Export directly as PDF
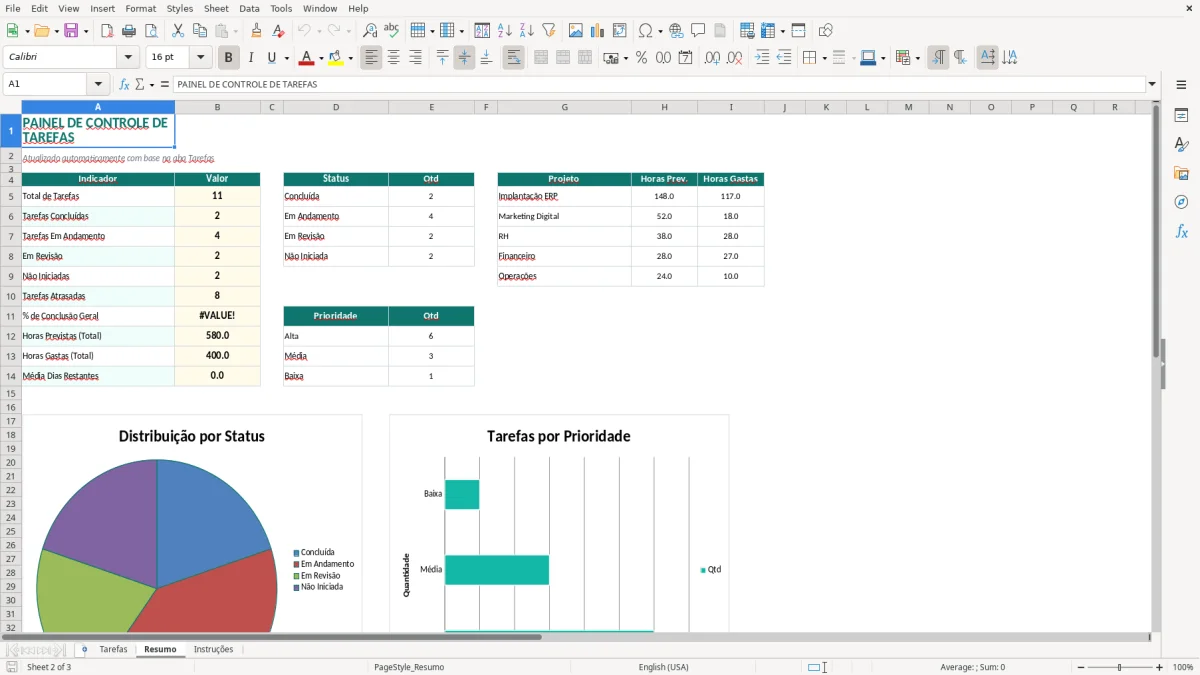The image size is (1200, 675). 107,31
